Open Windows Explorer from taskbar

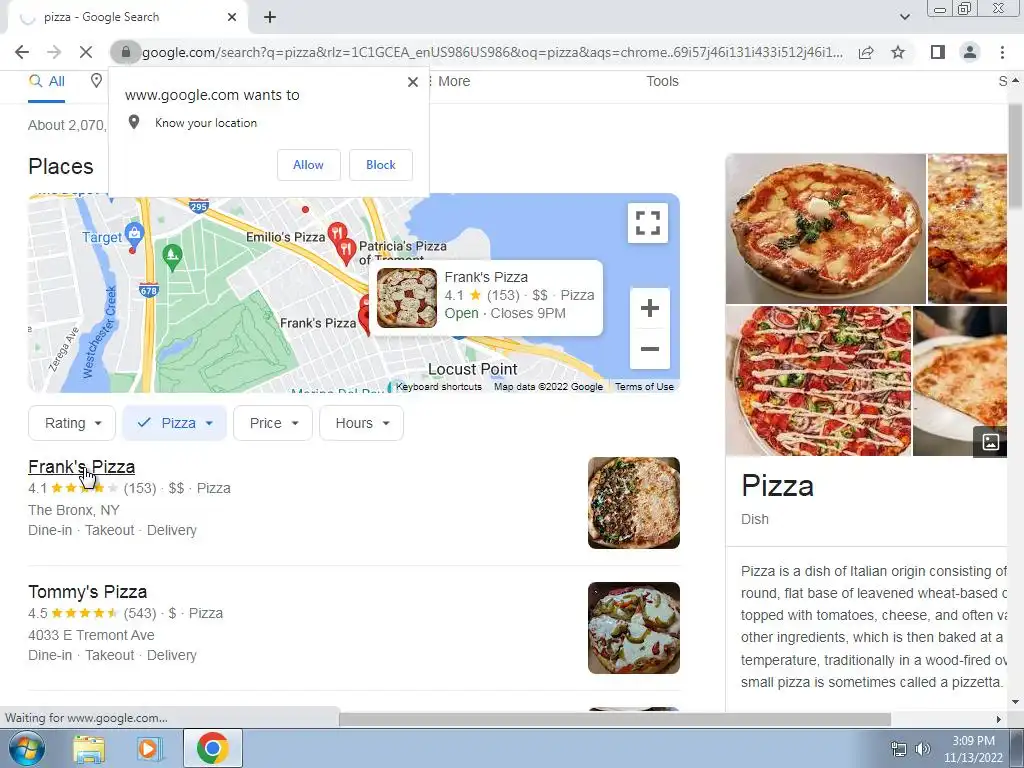tap(89, 748)
